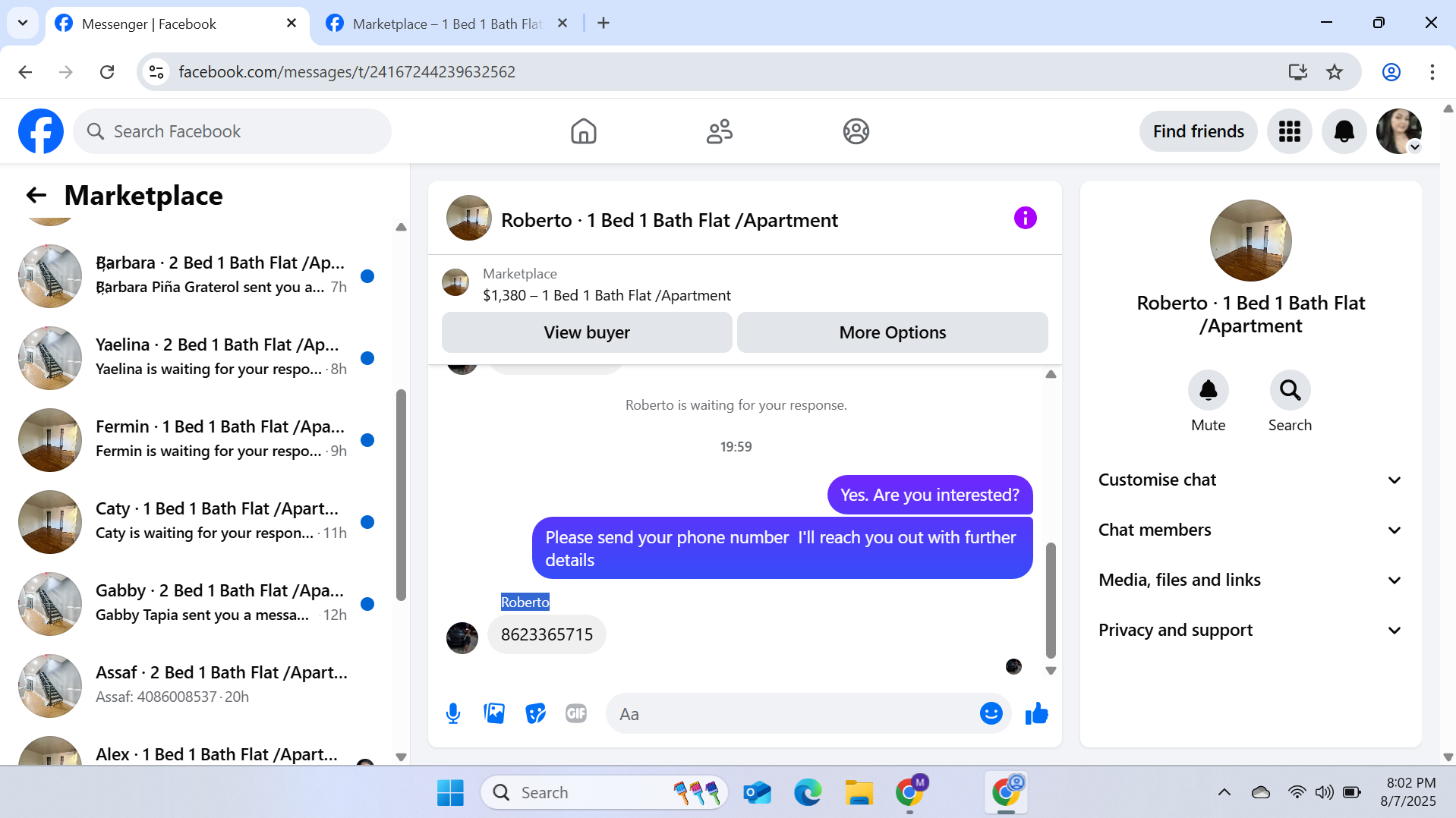Screen dimensions: 1456x818
Task: Attach a photo using the image icon
Action: pos(494,713)
